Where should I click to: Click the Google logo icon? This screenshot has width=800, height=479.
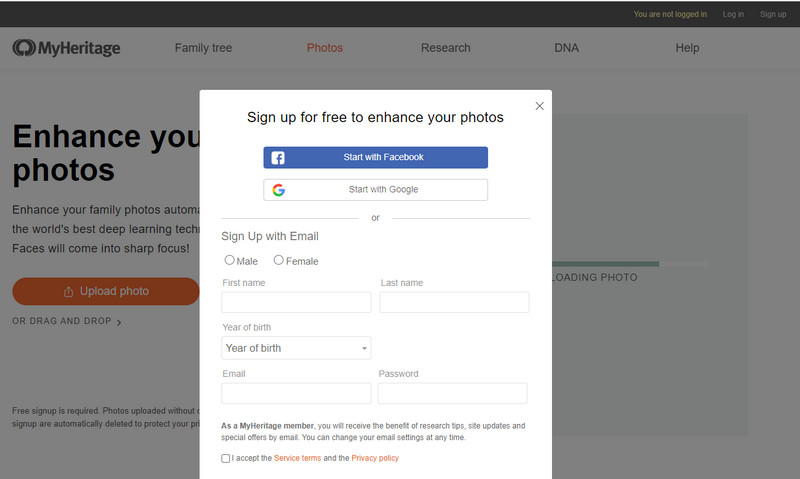tap(278, 190)
